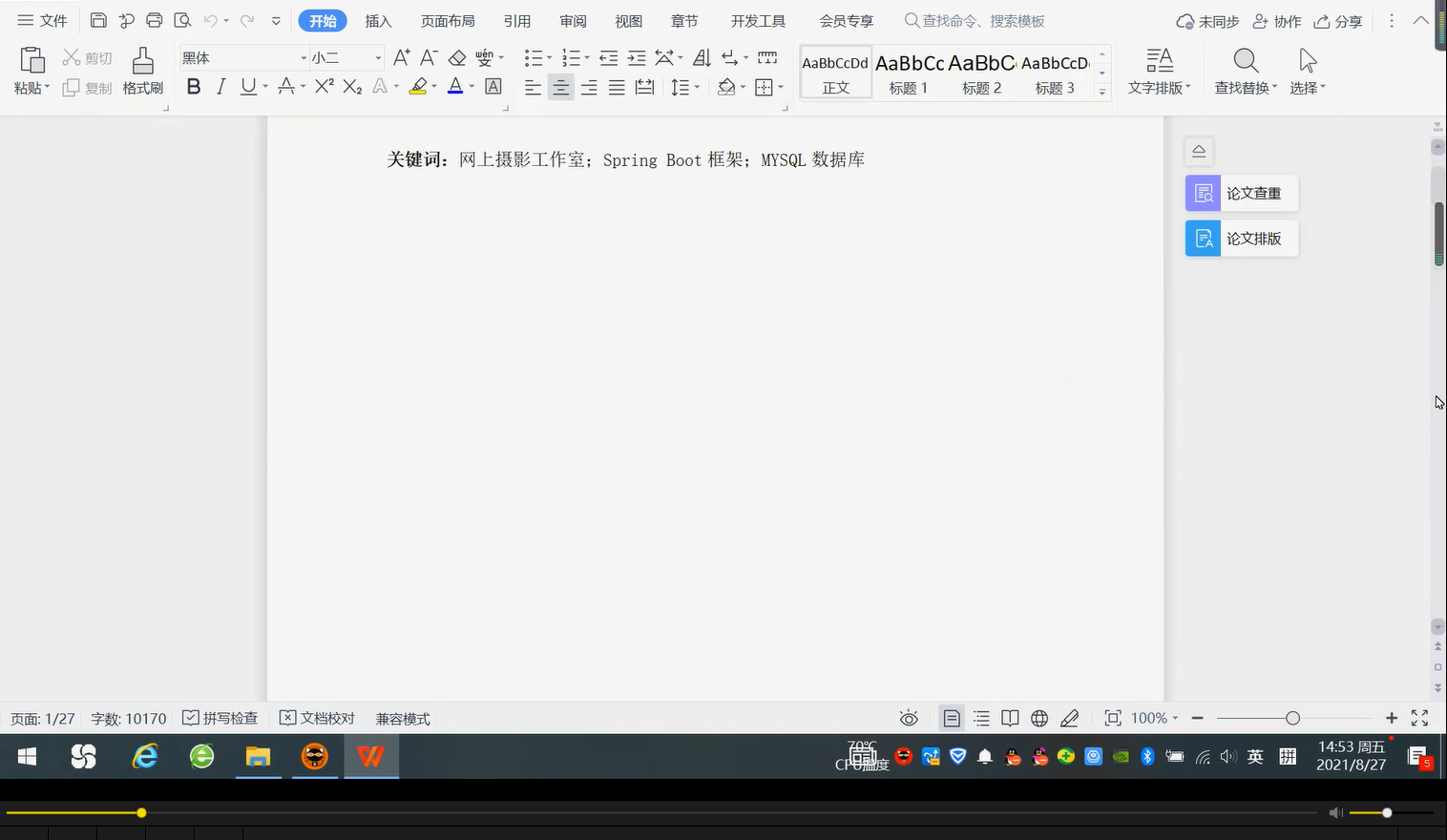Enable italic formatting
Image resolution: width=1447 pixels, height=840 pixels.
220,87
